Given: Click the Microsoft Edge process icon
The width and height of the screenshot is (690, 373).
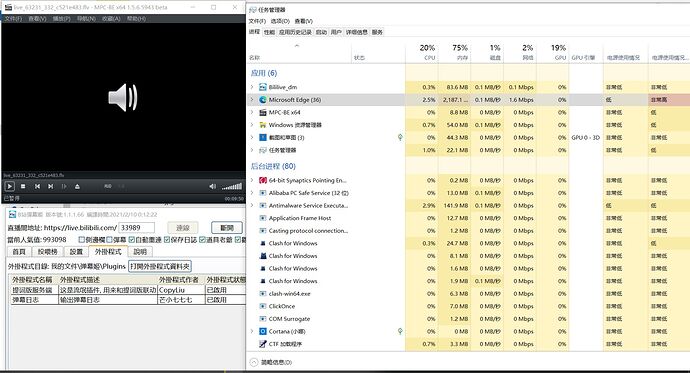Looking at the screenshot, I should 263,100.
